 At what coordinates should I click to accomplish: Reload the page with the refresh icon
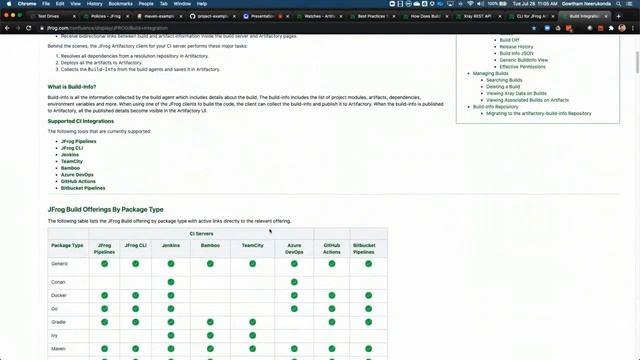click(29, 28)
